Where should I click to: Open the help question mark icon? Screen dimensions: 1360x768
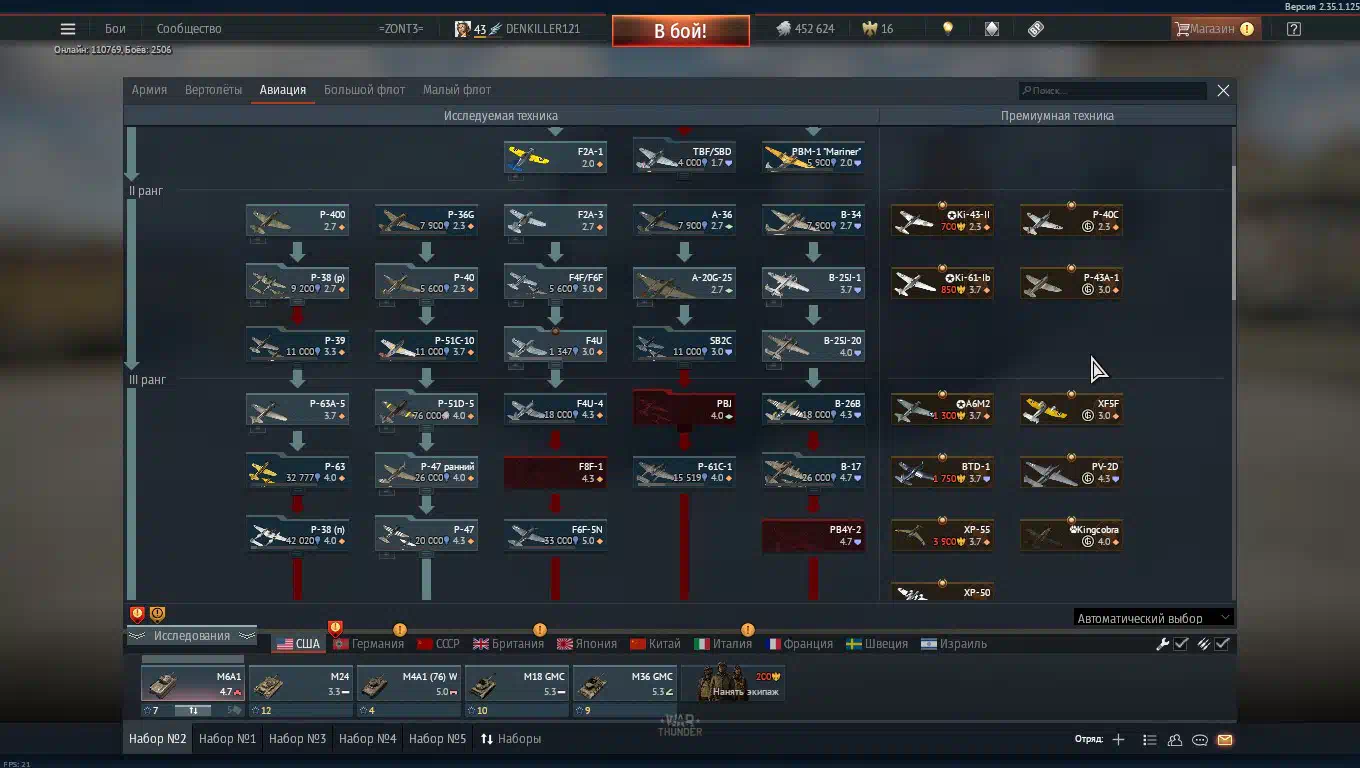(1294, 29)
